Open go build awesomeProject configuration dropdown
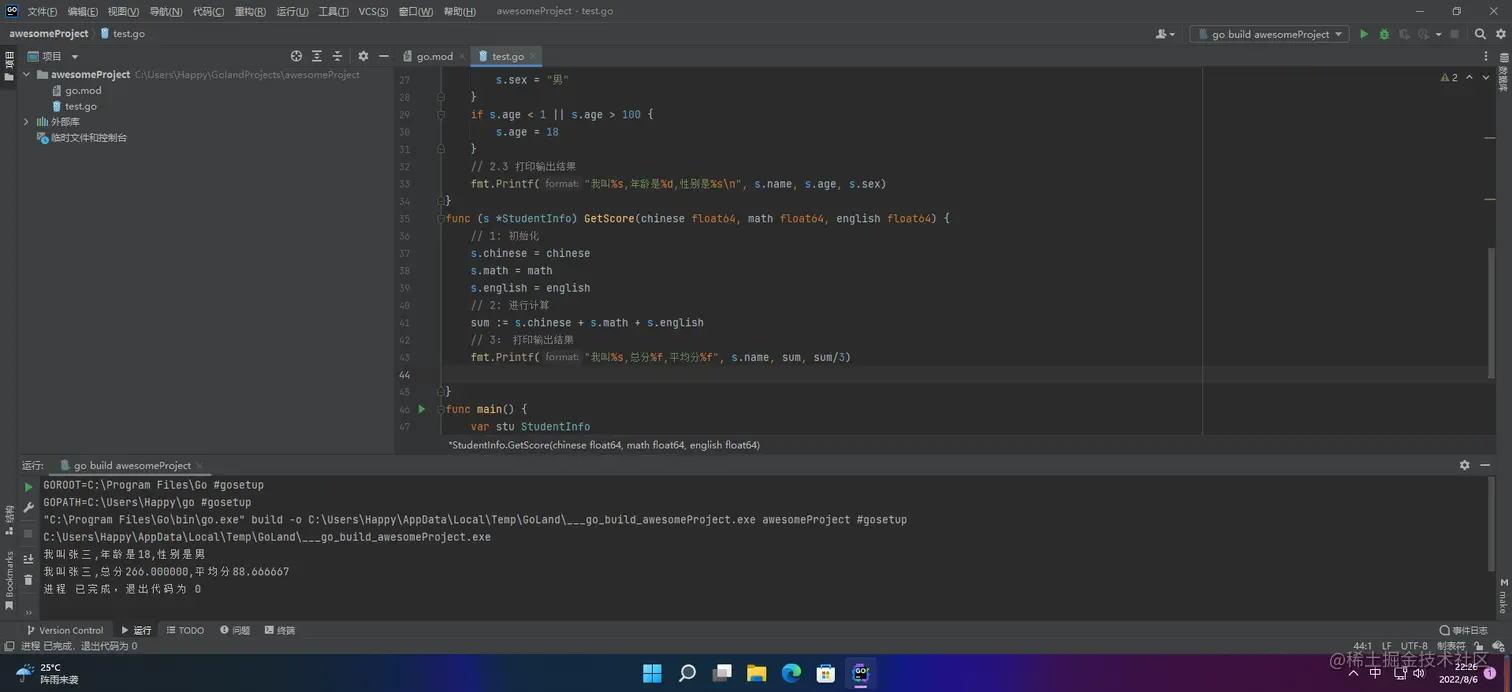The image size is (1512, 692). [x=1269, y=34]
